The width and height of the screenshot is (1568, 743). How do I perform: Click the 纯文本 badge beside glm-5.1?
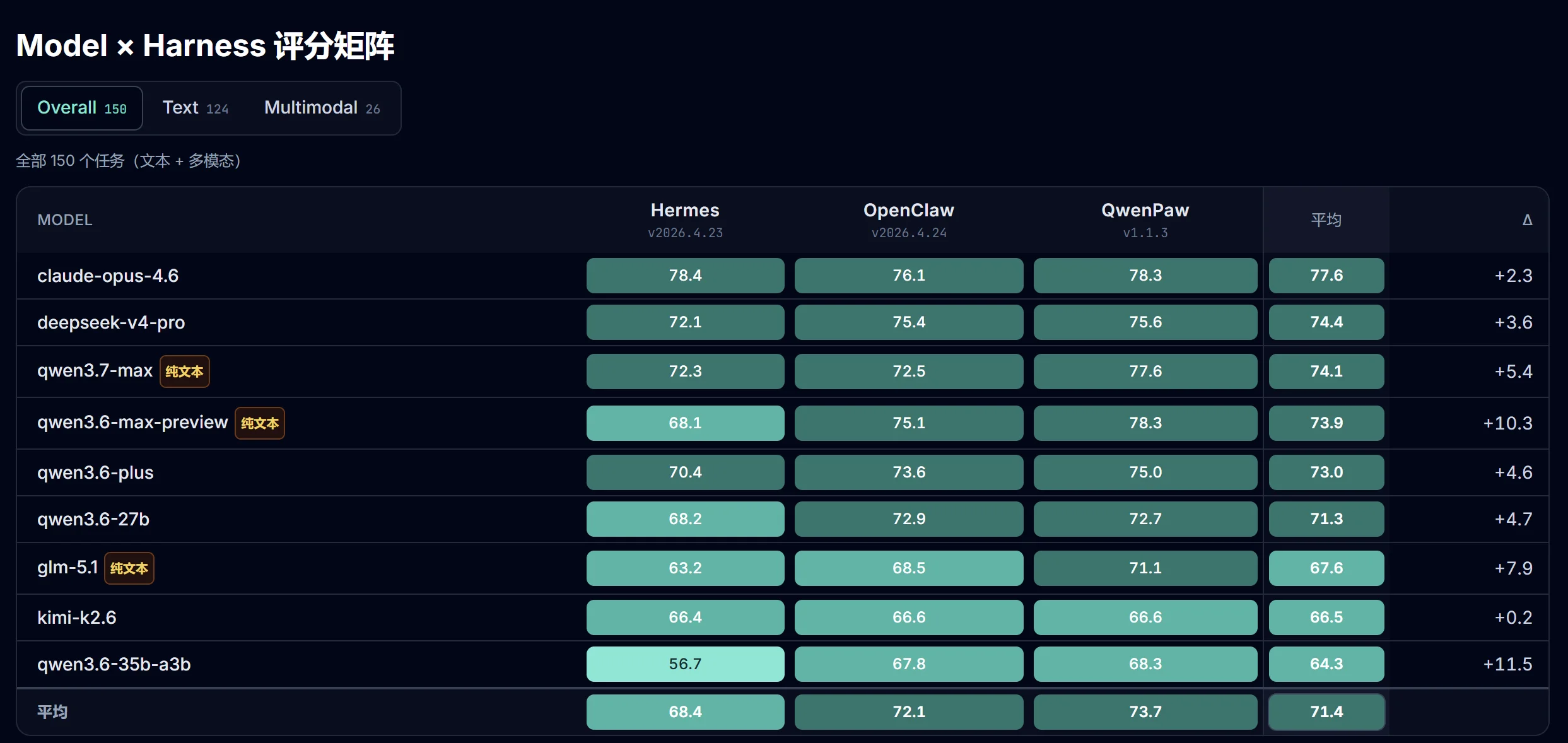click(x=129, y=568)
